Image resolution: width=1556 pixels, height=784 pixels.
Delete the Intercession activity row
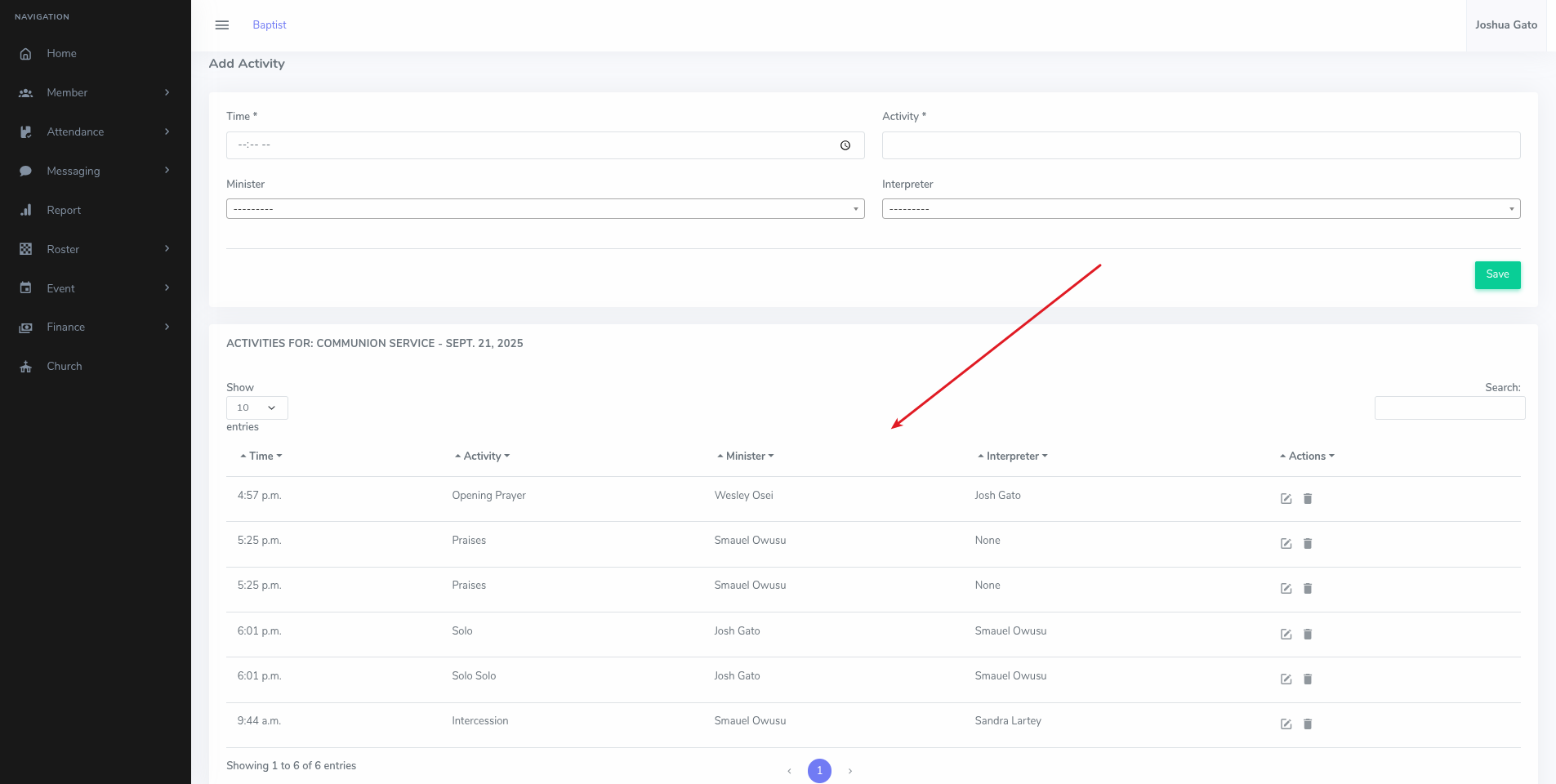click(x=1308, y=724)
